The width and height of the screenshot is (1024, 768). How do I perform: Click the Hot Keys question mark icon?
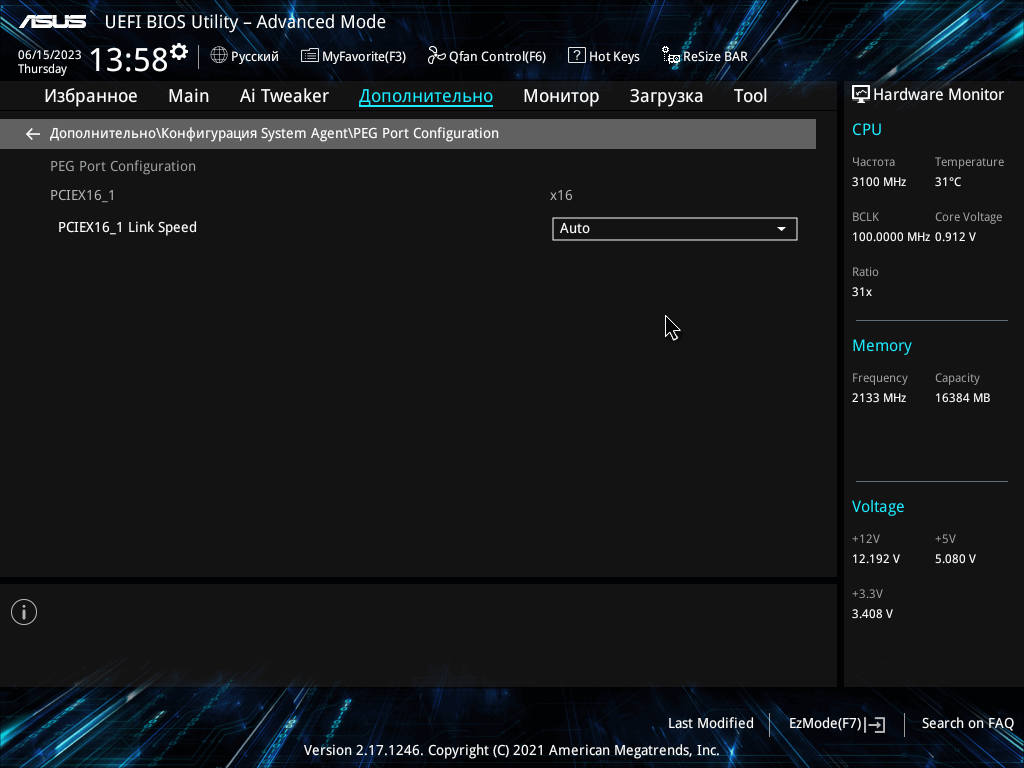click(577, 56)
